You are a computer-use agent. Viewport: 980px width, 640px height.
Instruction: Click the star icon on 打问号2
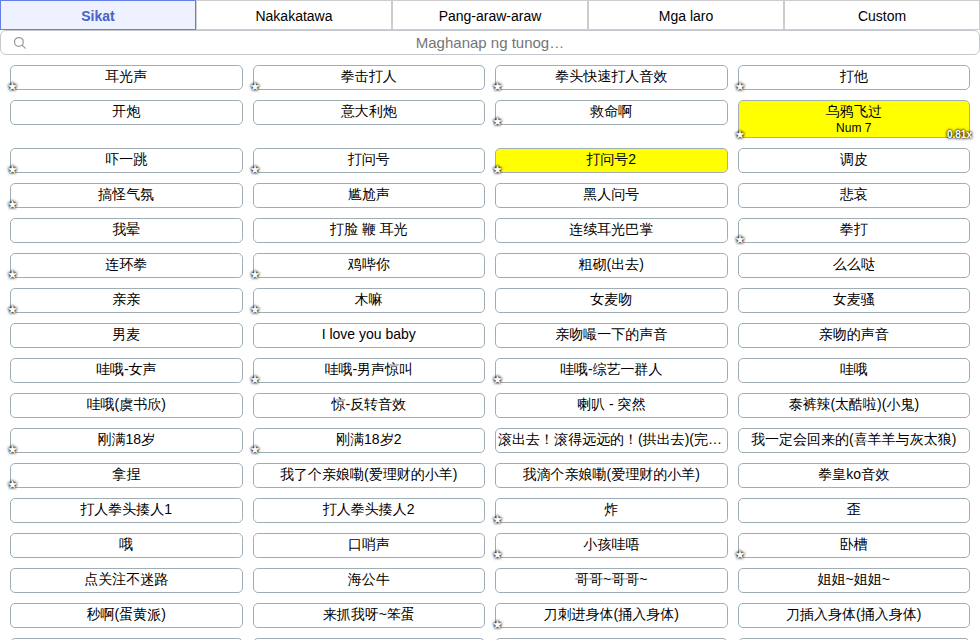pyautogui.click(x=498, y=170)
